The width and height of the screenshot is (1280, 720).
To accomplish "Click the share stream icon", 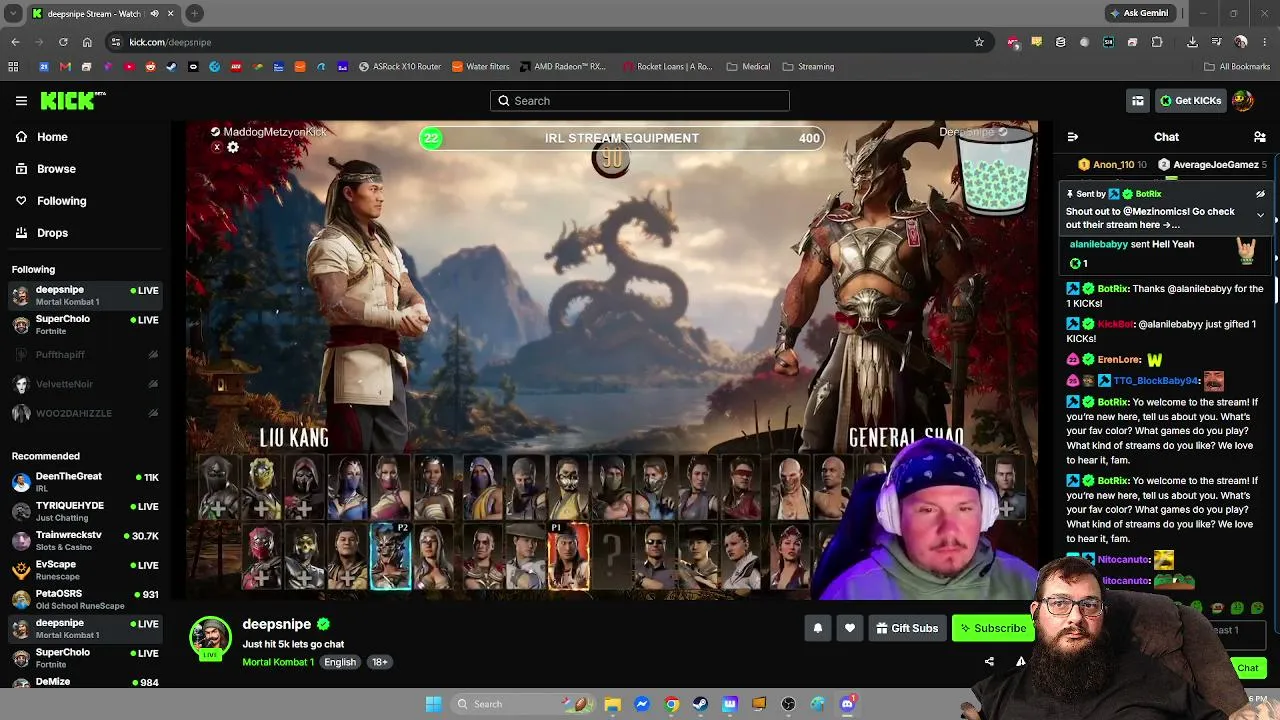I will click(989, 661).
